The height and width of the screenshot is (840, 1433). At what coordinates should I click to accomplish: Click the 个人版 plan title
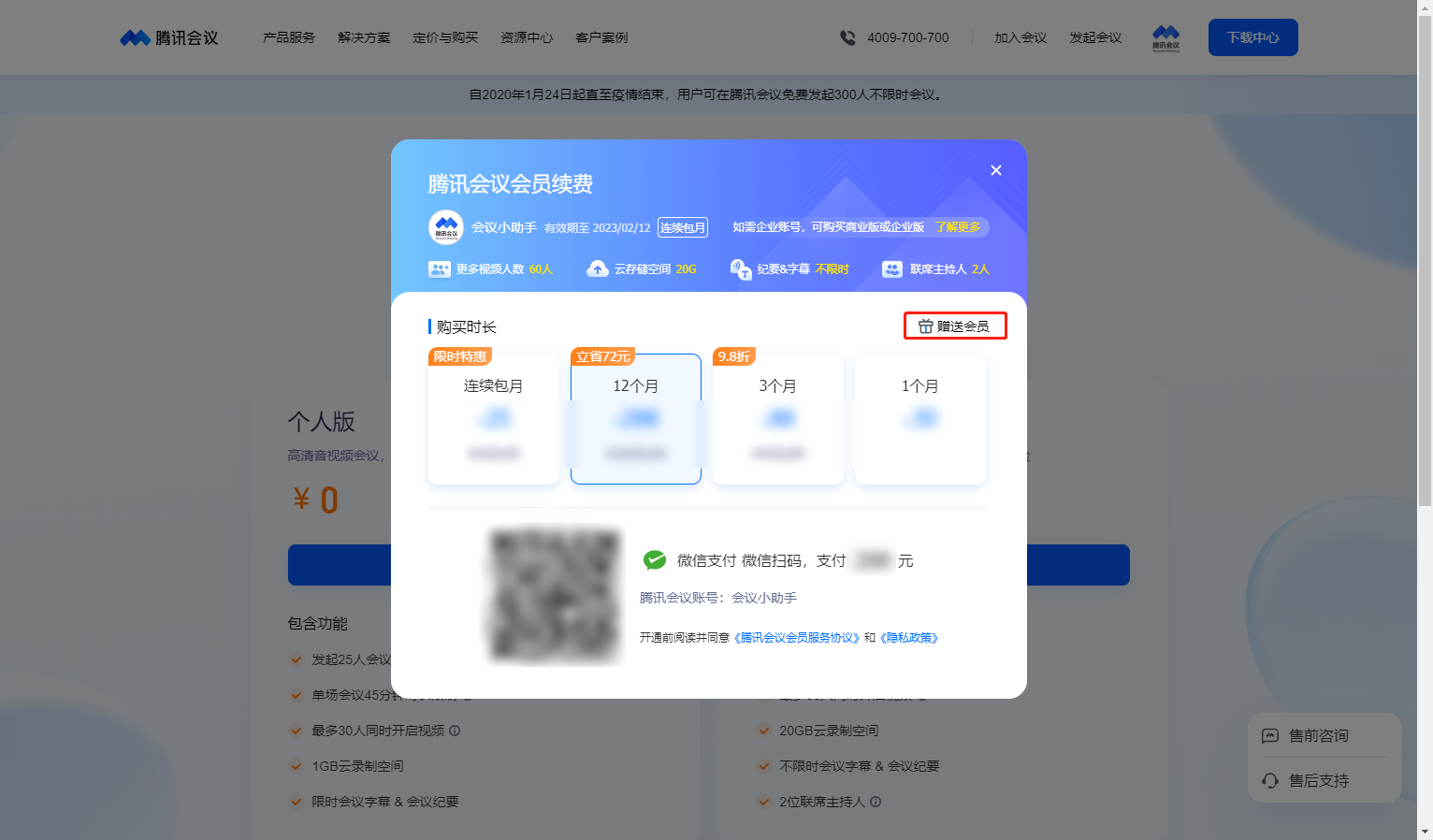(322, 422)
